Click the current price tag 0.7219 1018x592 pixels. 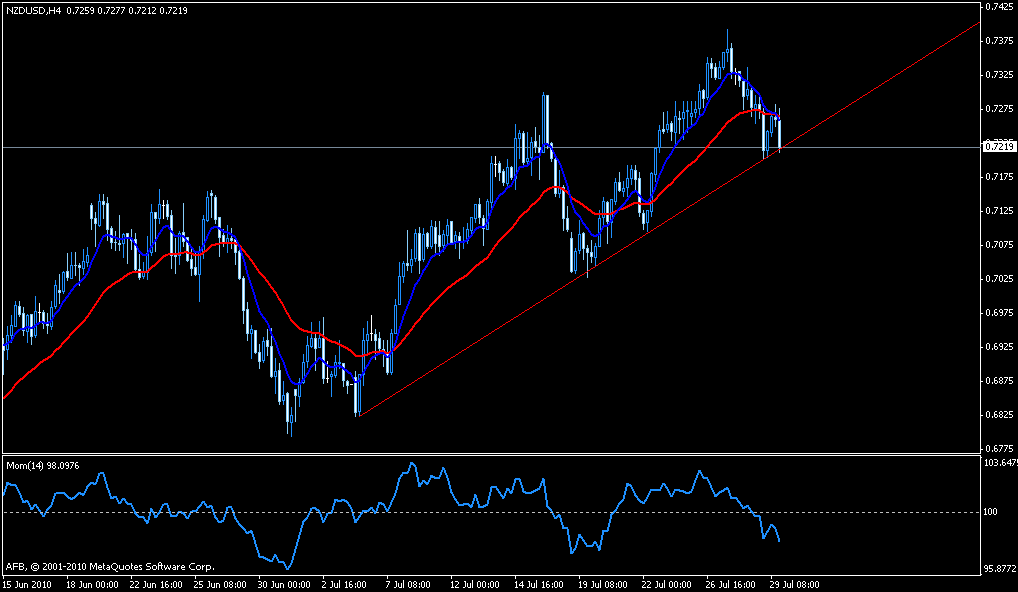[999, 147]
